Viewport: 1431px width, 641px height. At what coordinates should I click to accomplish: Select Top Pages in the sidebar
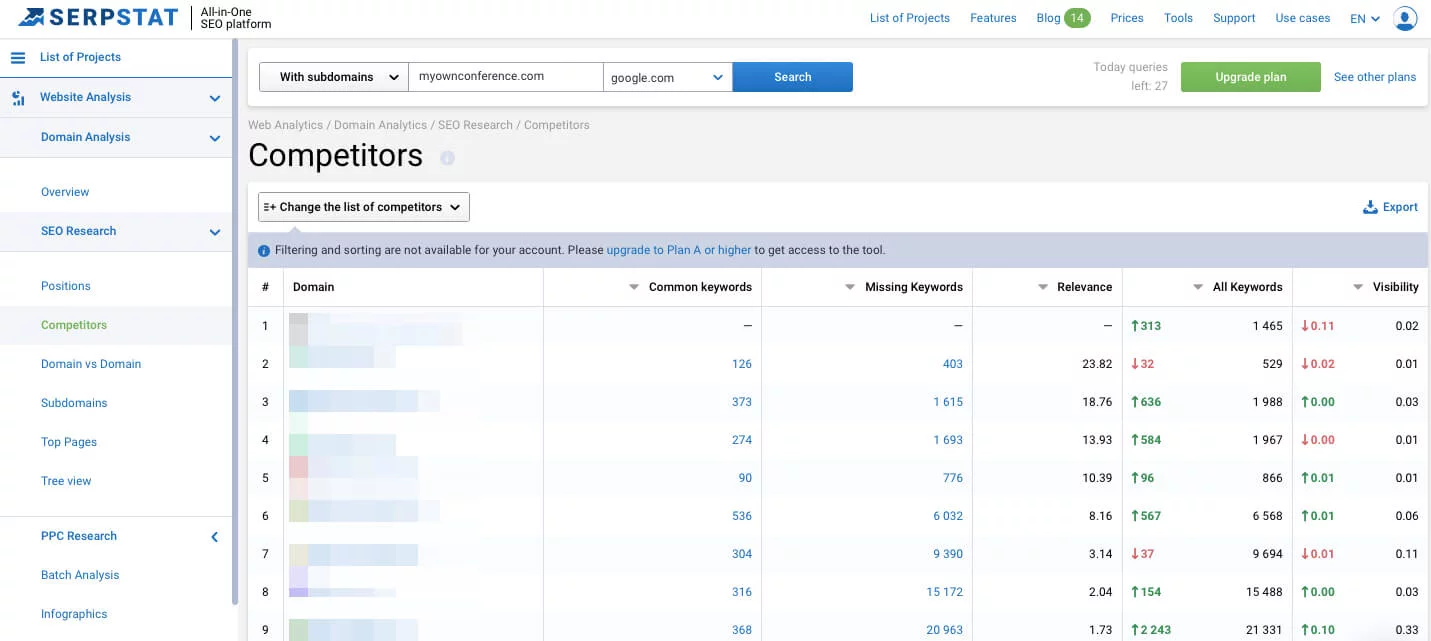pyautogui.click(x=69, y=442)
